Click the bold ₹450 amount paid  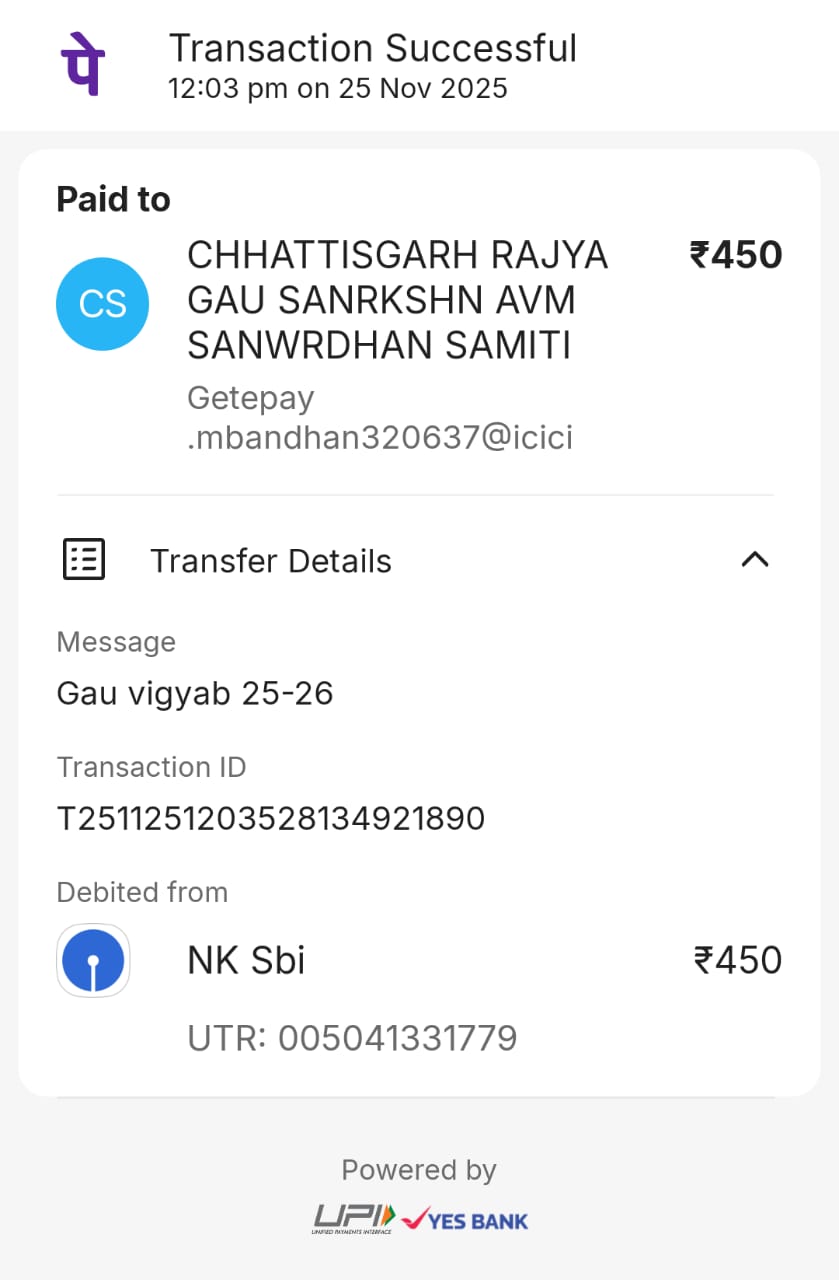pos(736,255)
